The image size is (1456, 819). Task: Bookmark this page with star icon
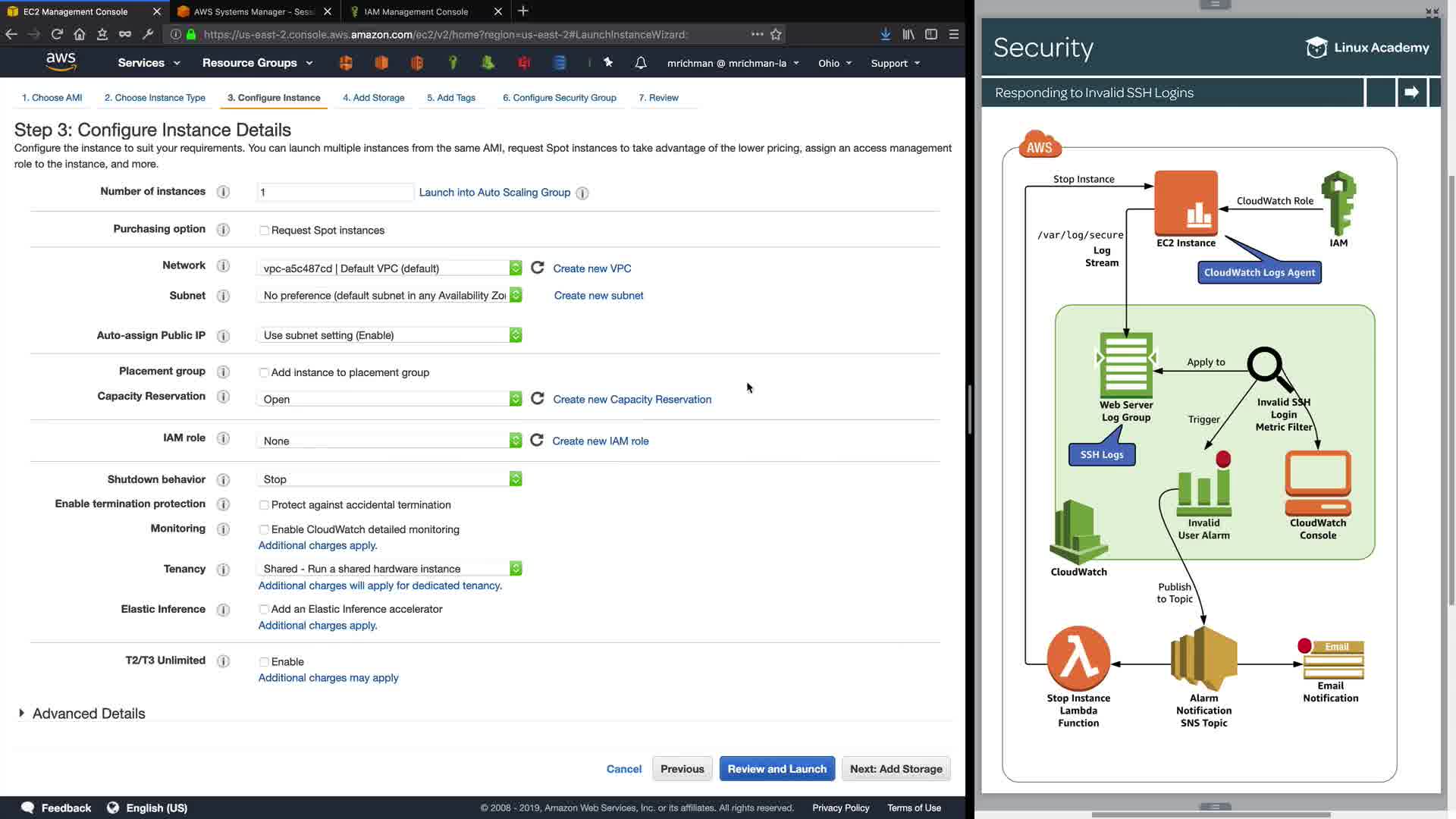click(776, 34)
